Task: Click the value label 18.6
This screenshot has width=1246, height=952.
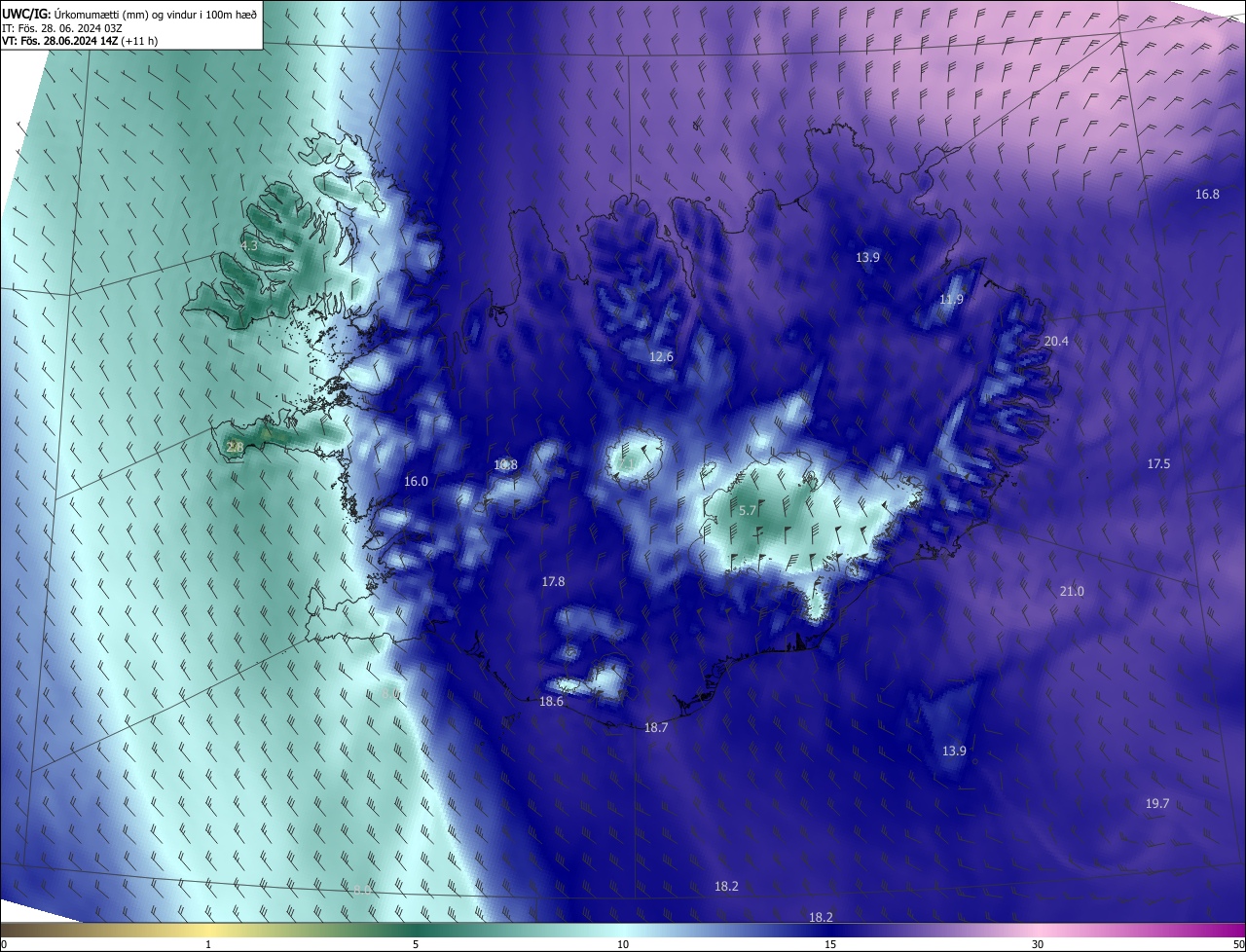Action: coord(551,701)
